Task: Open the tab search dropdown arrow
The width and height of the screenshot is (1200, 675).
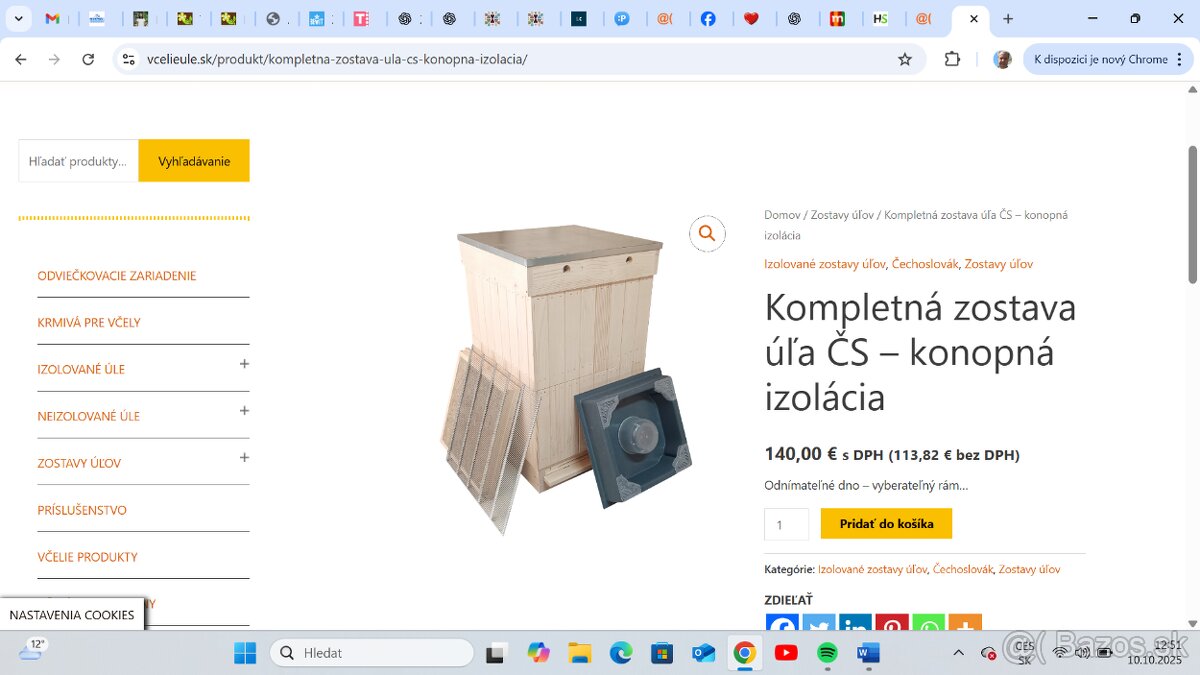Action: point(18,19)
